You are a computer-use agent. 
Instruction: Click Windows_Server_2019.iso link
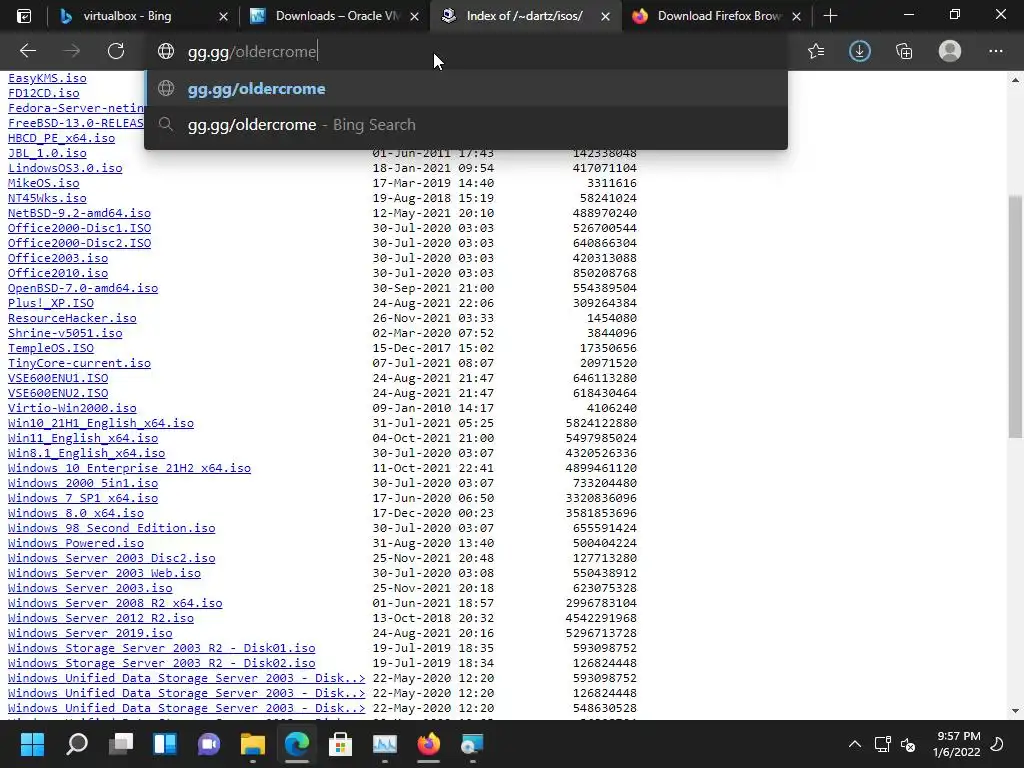pyautogui.click(x=90, y=633)
